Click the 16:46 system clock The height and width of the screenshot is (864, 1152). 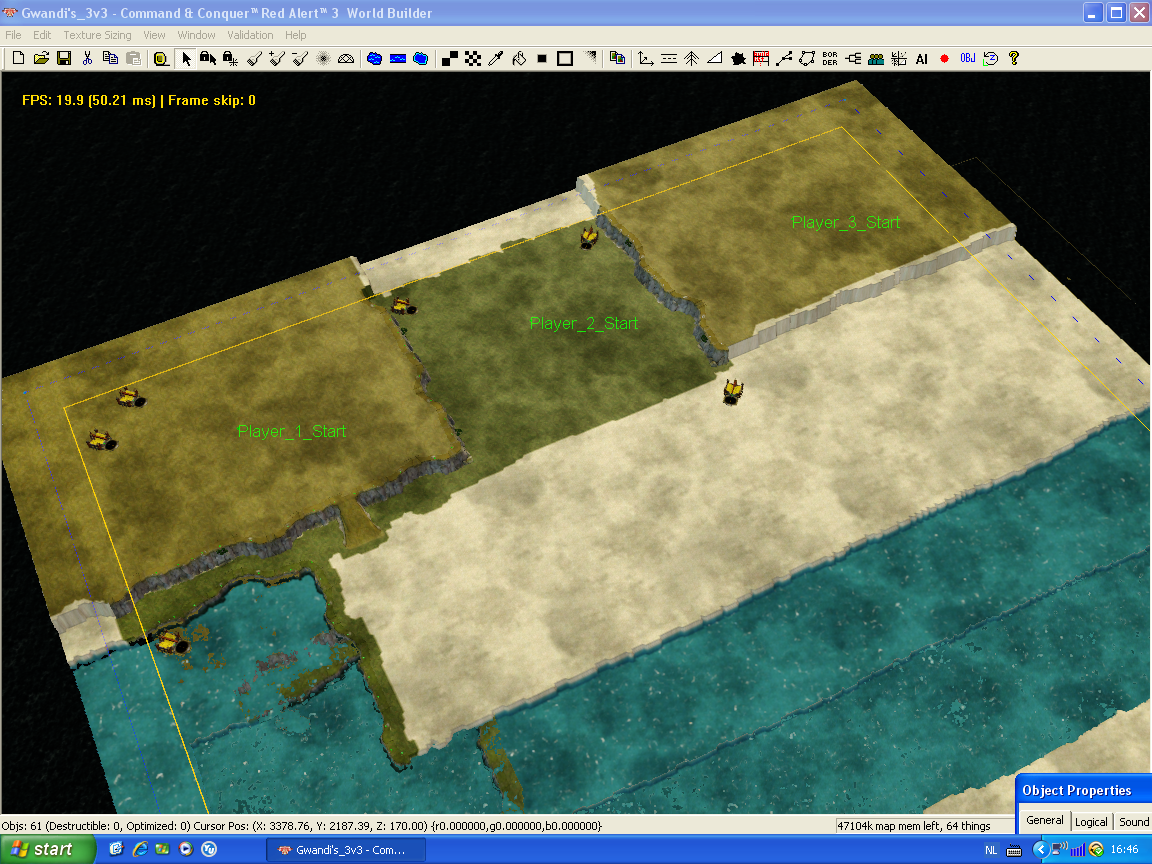tap(1124, 849)
